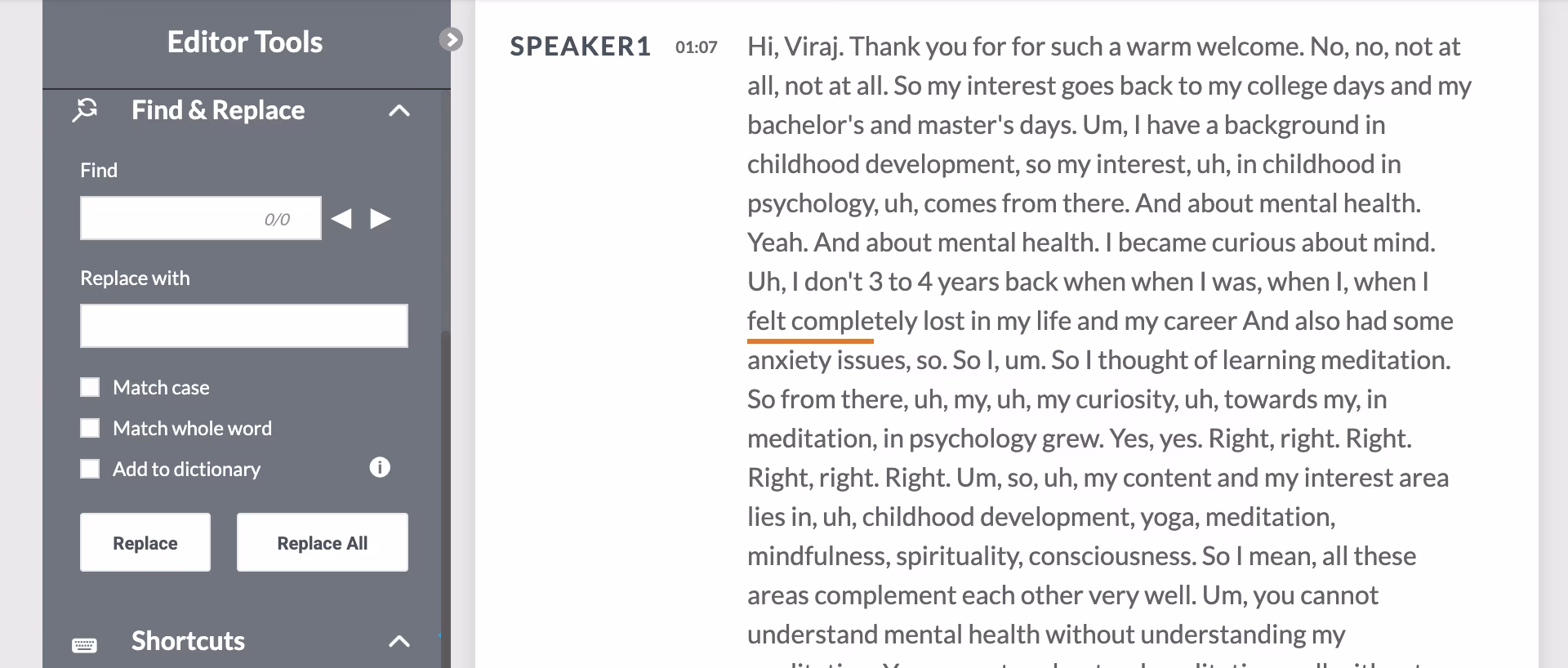This screenshot has width=1568, height=668.
Task: Click the sidebar vertical scrollbar
Action: (445, 498)
